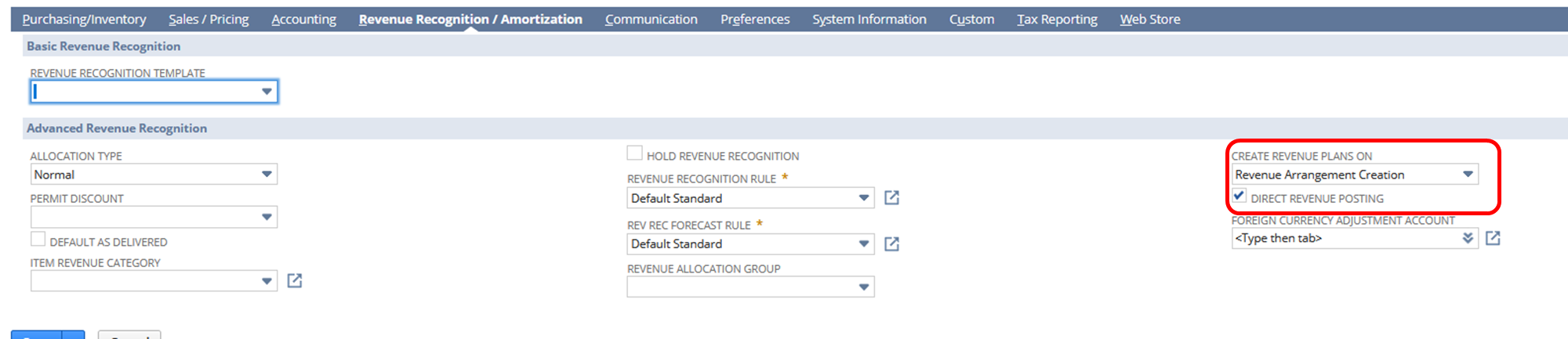Switch to the Purchasing/Inventory tab
Viewport: 1568px width, 339px height.
pos(84,20)
